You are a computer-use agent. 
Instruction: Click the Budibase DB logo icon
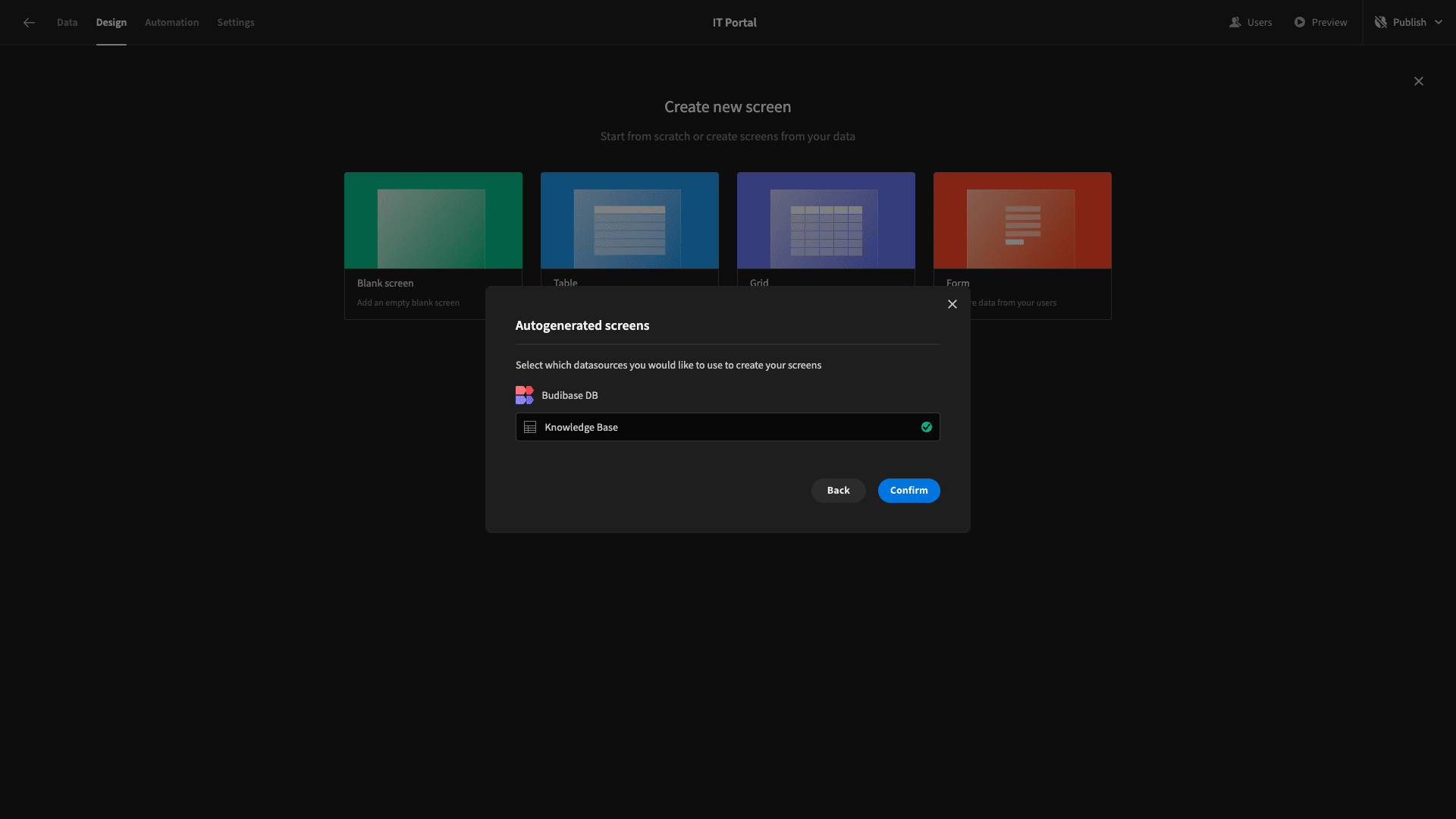coord(525,395)
